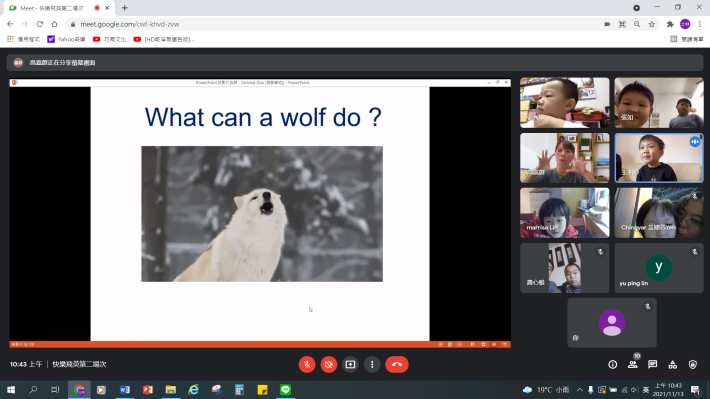Click the teacher's video tile with raised hands
The width and height of the screenshot is (710, 399).
(x=565, y=158)
